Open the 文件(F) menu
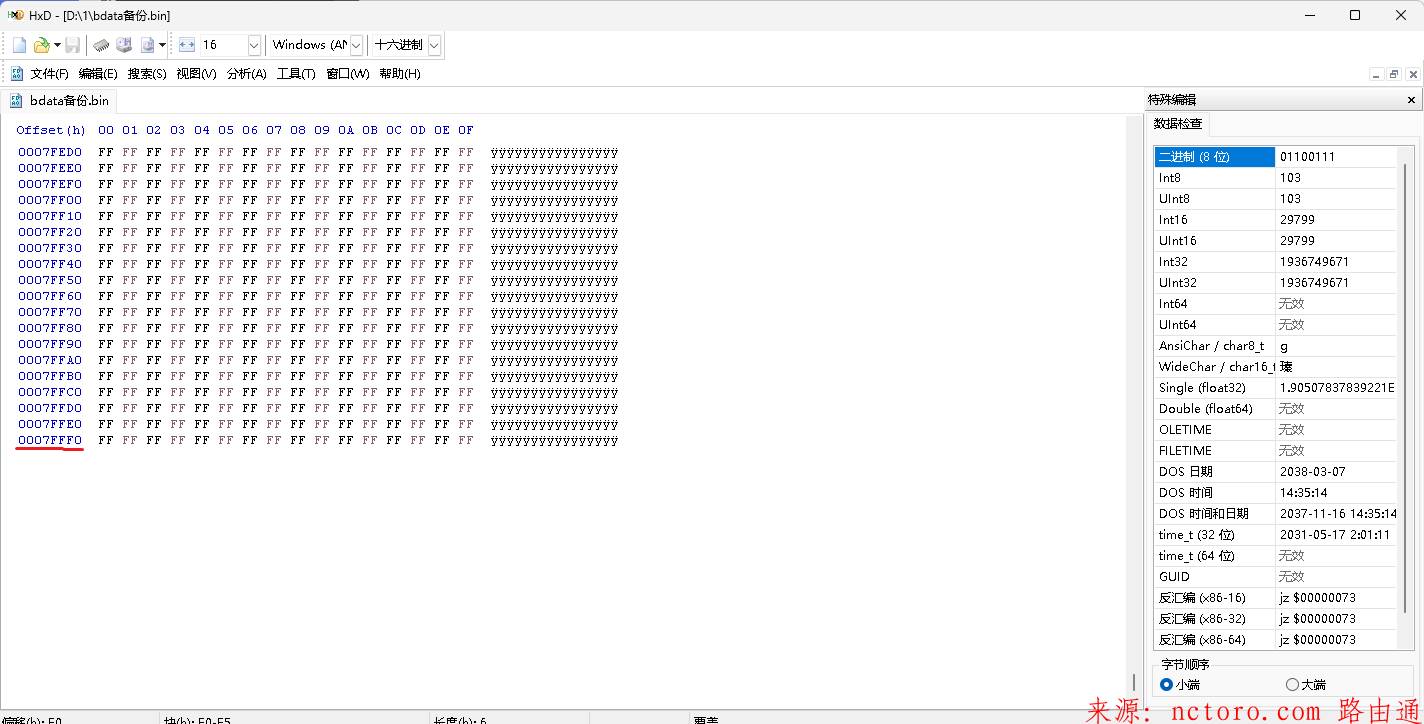The height and width of the screenshot is (724, 1424). 49,74
